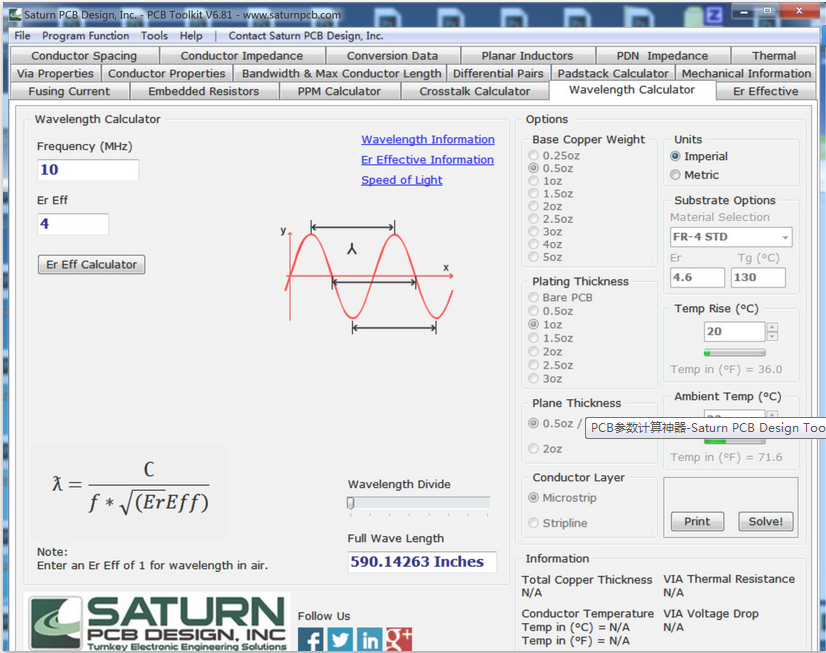Switch to Fusing Current tab
Screen dimensions: 826x653
click(69, 91)
